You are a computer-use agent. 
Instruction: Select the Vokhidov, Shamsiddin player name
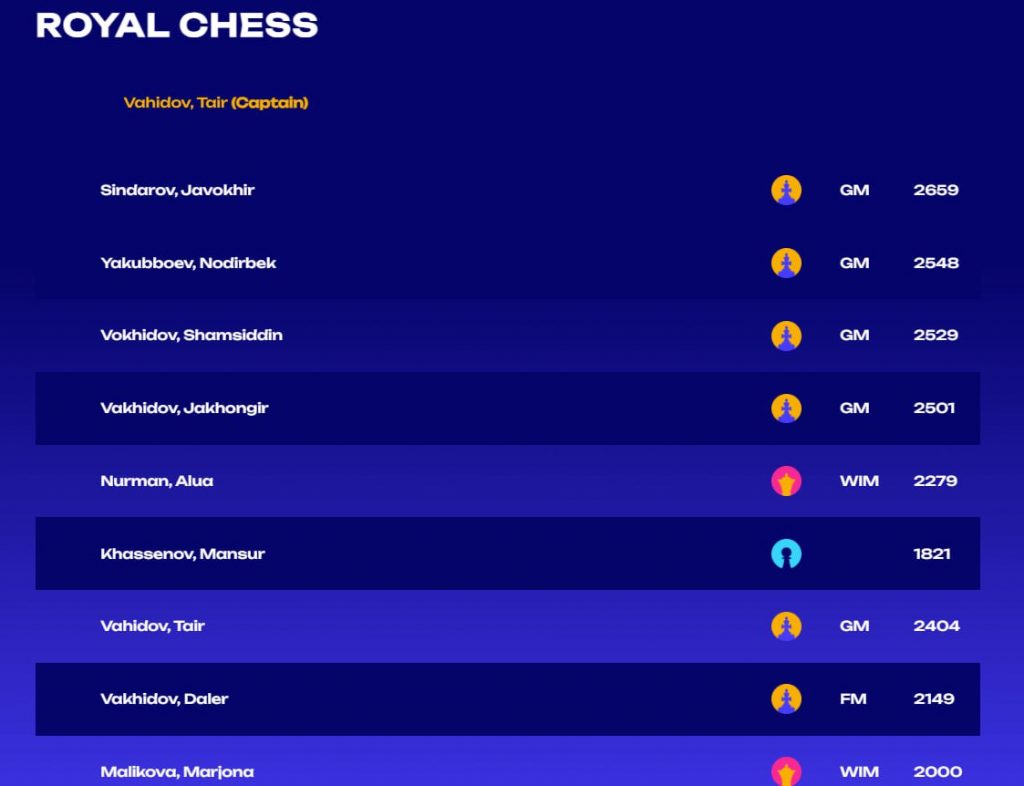tap(191, 335)
